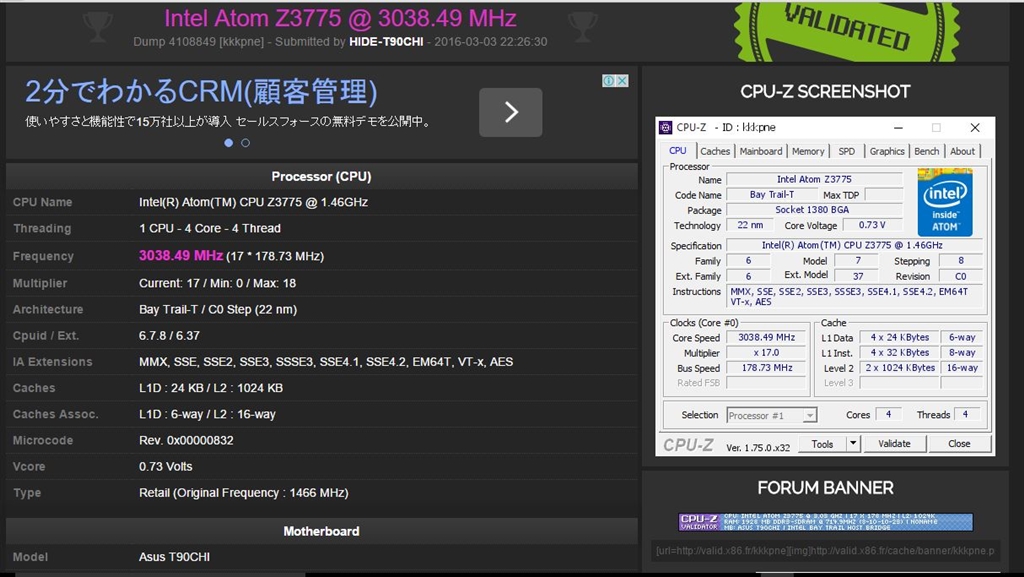The height and width of the screenshot is (577, 1024).
Task: Click the Validate button in CPU-Z
Action: point(894,444)
